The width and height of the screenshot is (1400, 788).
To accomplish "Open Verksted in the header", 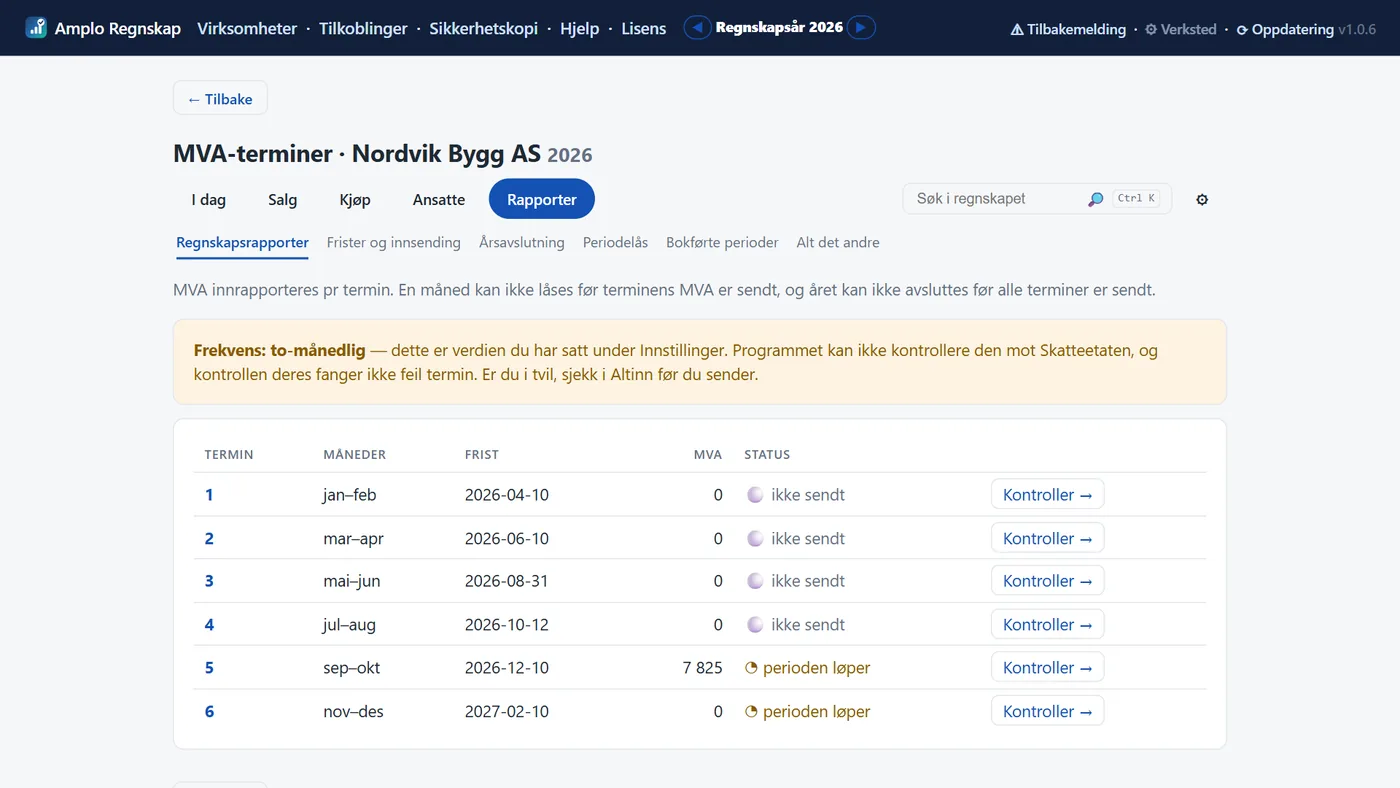I will pyautogui.click(x=1181, y=29).
